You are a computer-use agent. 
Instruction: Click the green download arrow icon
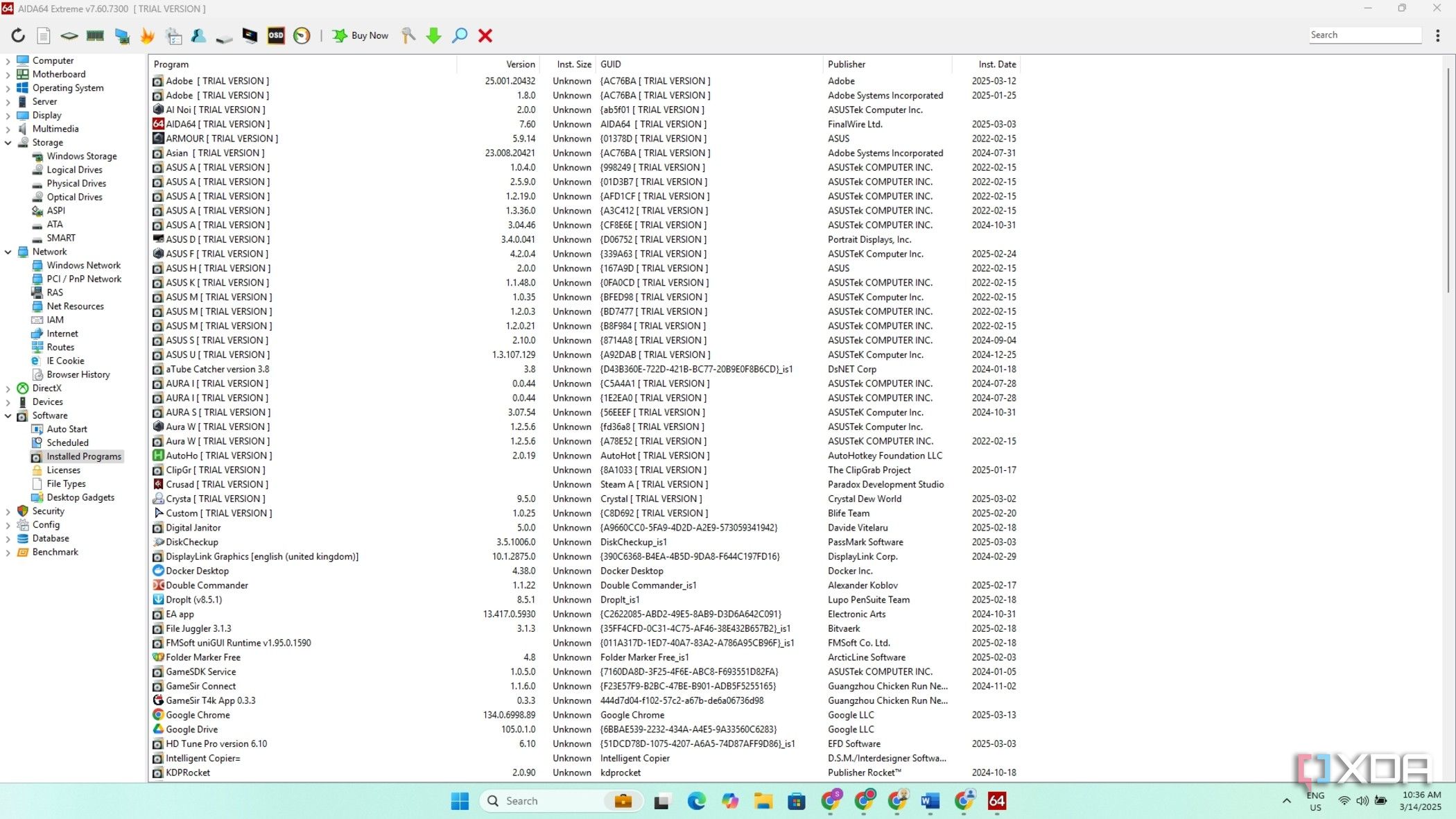434,35
